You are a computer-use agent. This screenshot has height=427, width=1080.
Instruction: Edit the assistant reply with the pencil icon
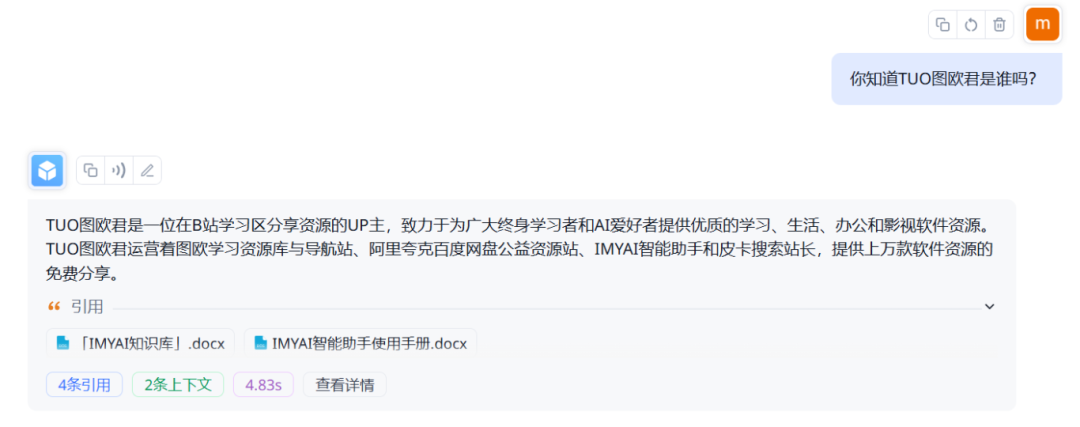147,170
